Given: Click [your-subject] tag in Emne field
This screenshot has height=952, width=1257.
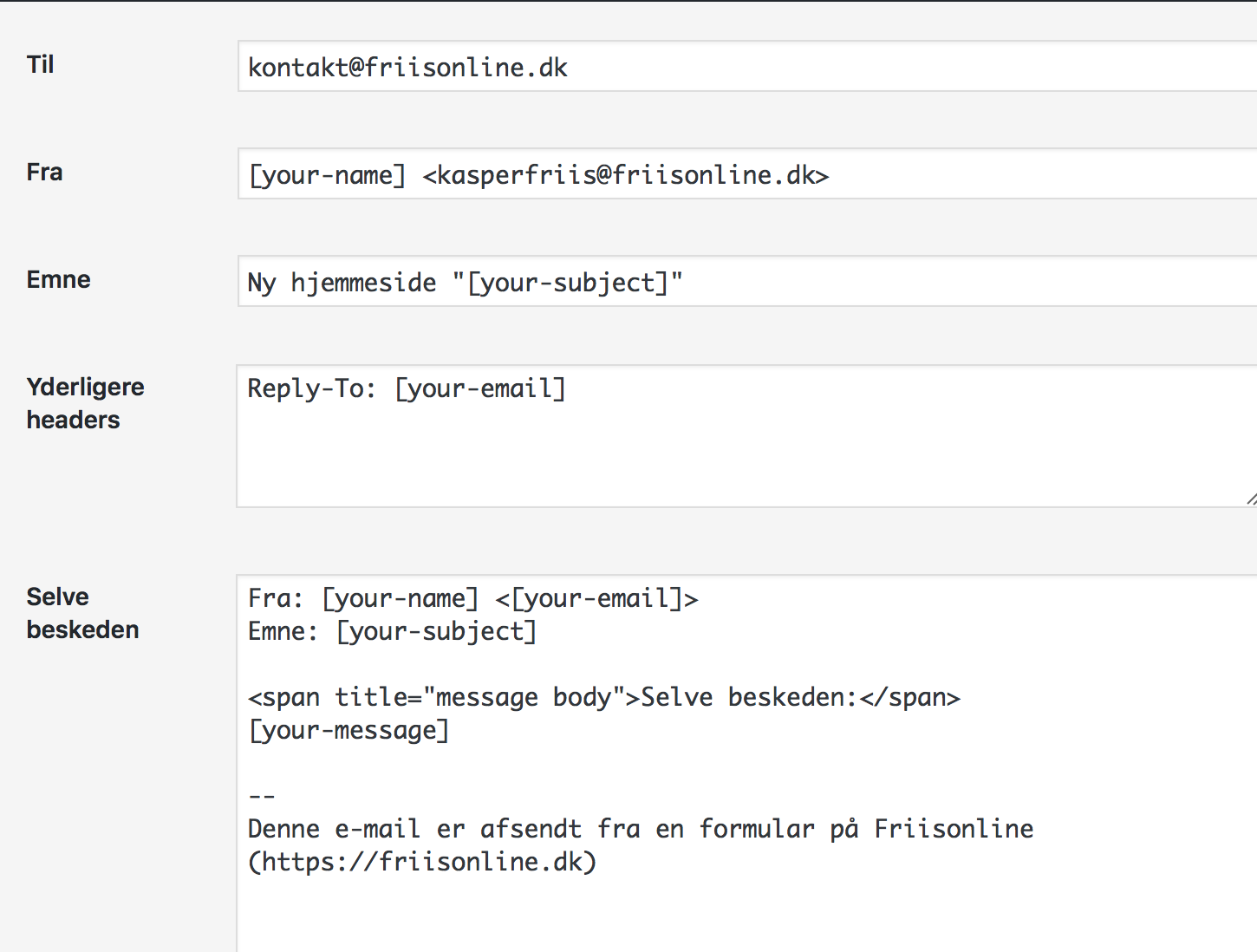Looking at the screenshot, I should pyautogui.click(x=568, y=283).
